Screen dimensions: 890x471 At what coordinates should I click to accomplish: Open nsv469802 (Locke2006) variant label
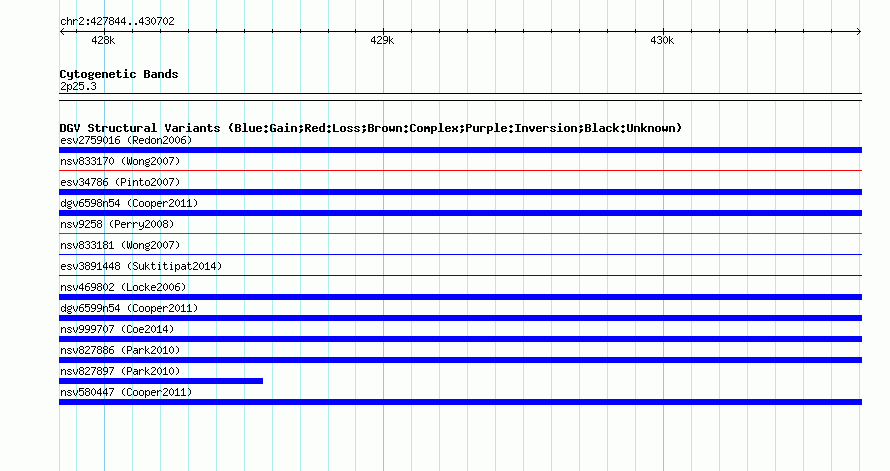[123, 287]
